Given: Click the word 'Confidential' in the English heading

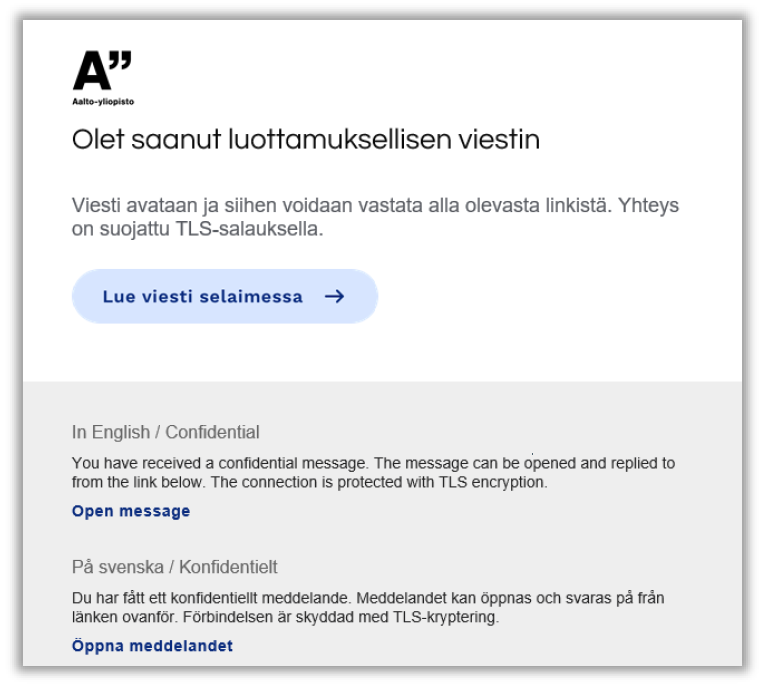Looking at the screenshot, I should click(x=212, y=433).
